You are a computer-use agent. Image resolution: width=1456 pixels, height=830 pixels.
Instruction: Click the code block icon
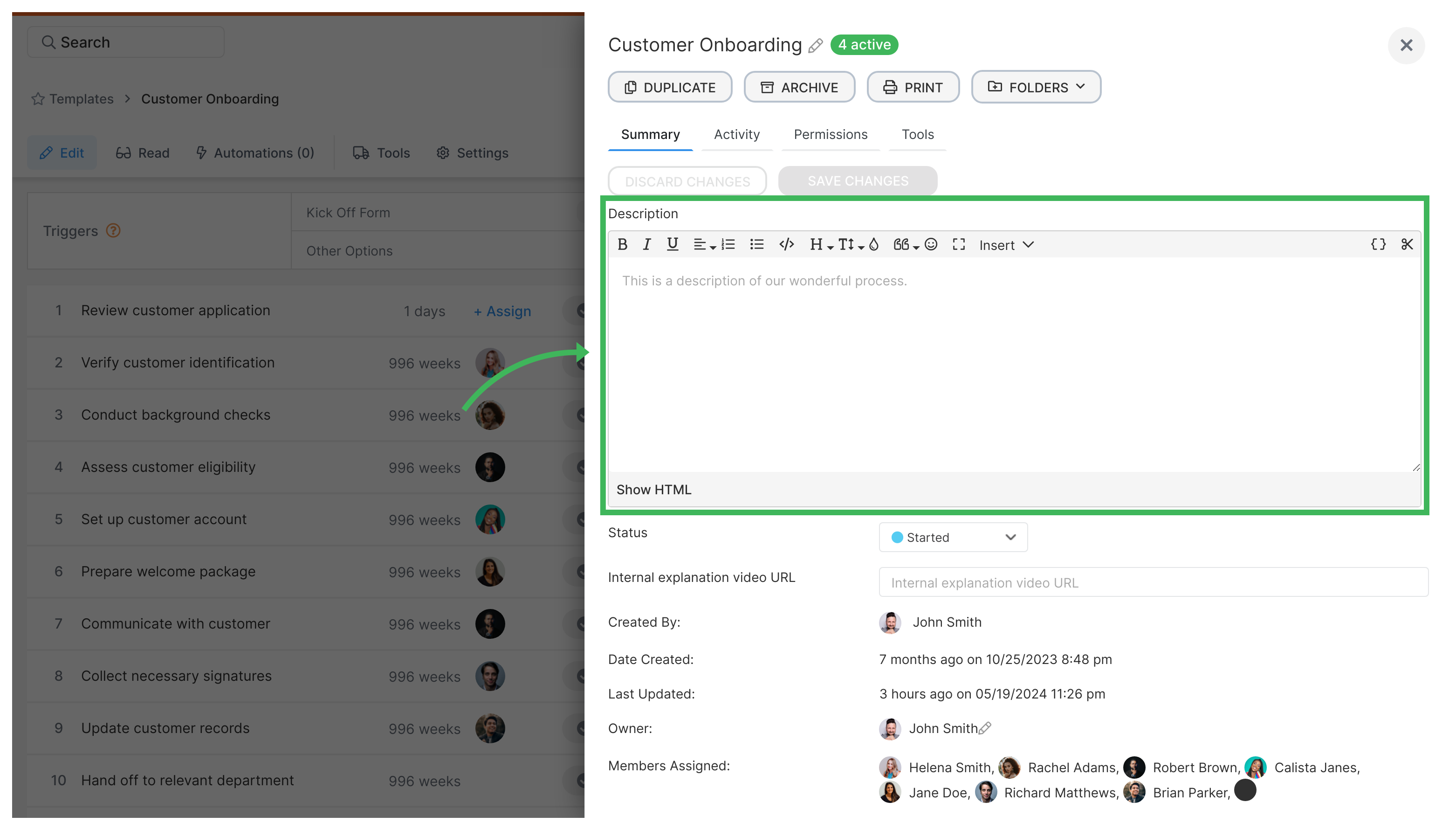pyautogui.click(x=787, y=244)
